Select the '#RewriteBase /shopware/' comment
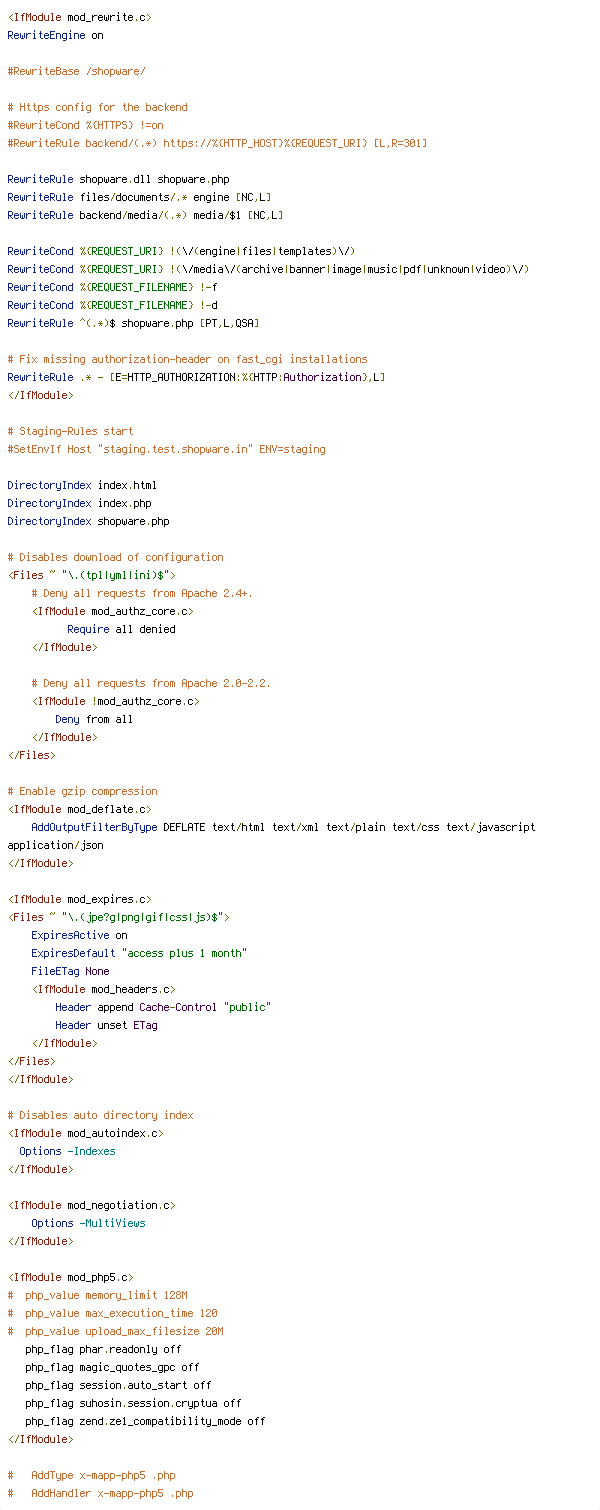 76,71
